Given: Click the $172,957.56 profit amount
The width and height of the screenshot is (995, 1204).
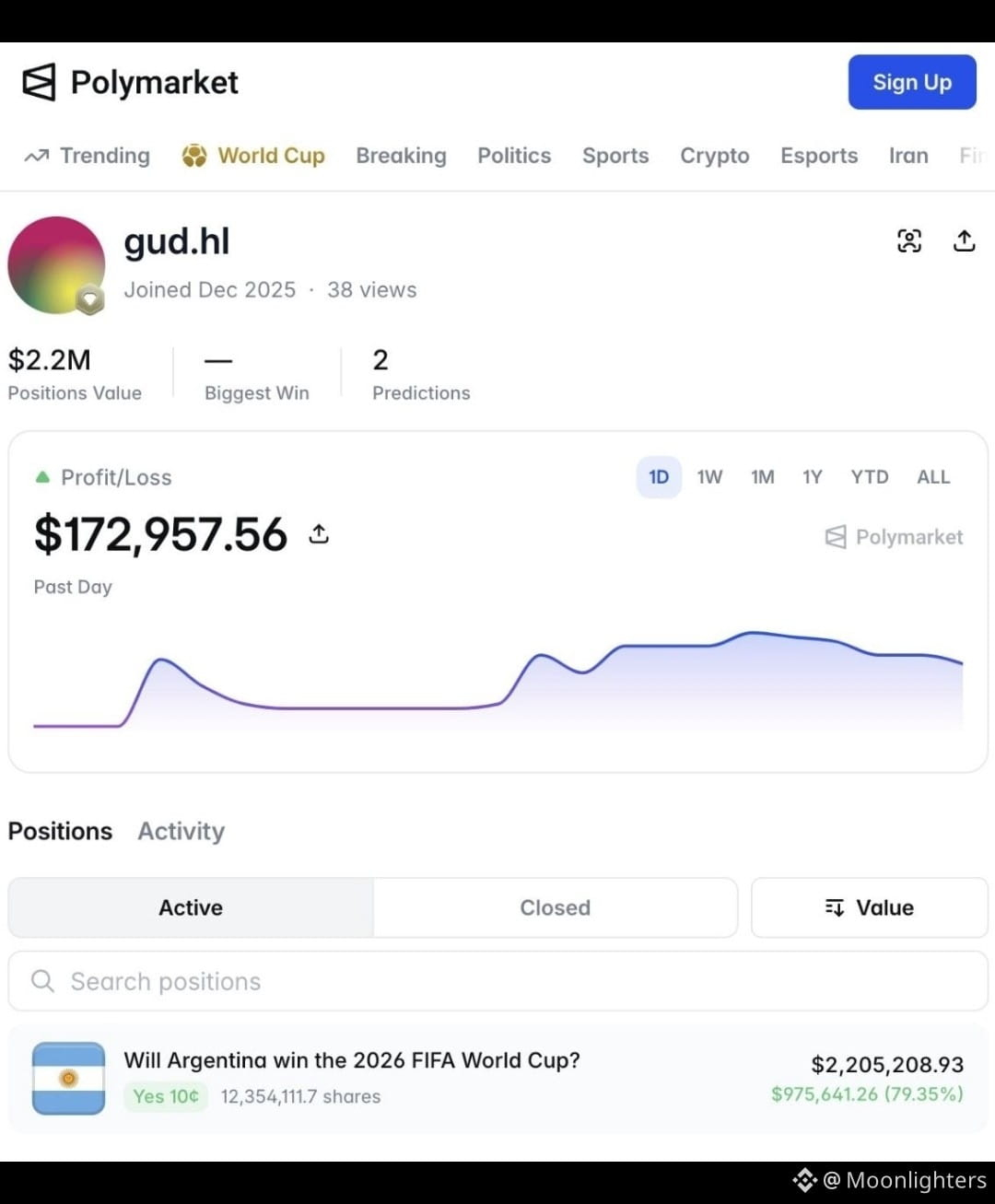Looking at the screenshot, I should [160, 534].
